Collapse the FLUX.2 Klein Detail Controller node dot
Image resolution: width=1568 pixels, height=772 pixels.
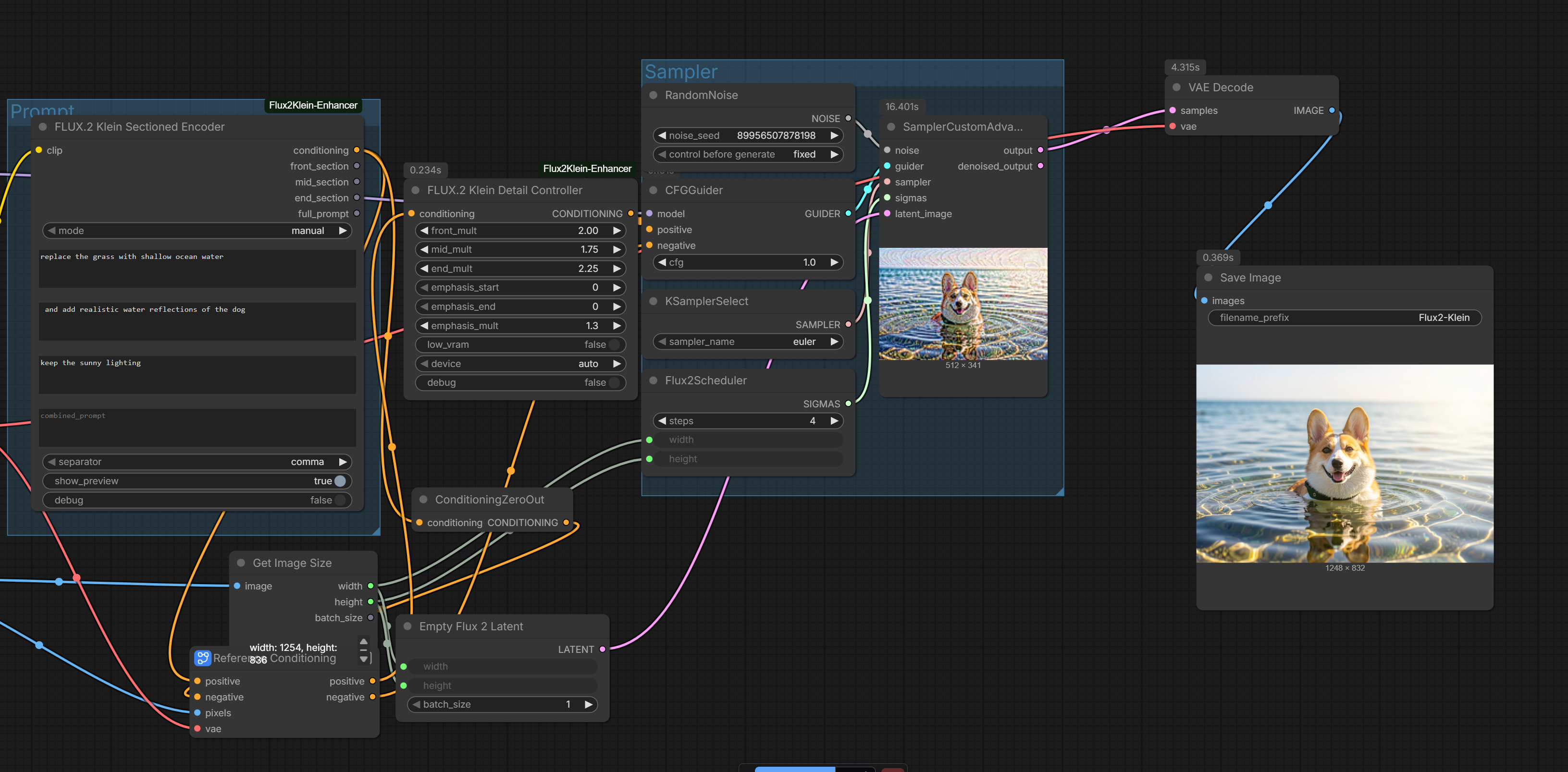pos(416,190)
